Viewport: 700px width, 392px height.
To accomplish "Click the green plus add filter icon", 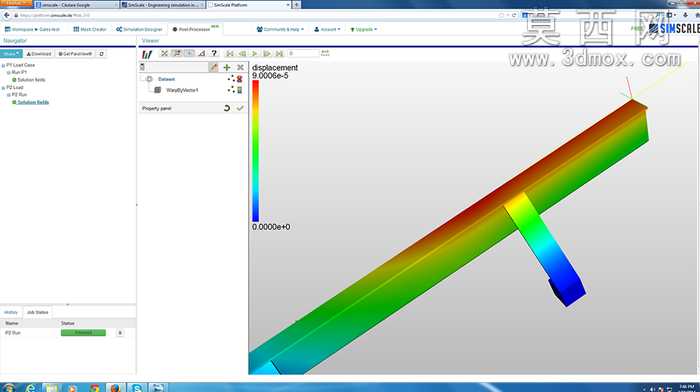I will [227, 67].
